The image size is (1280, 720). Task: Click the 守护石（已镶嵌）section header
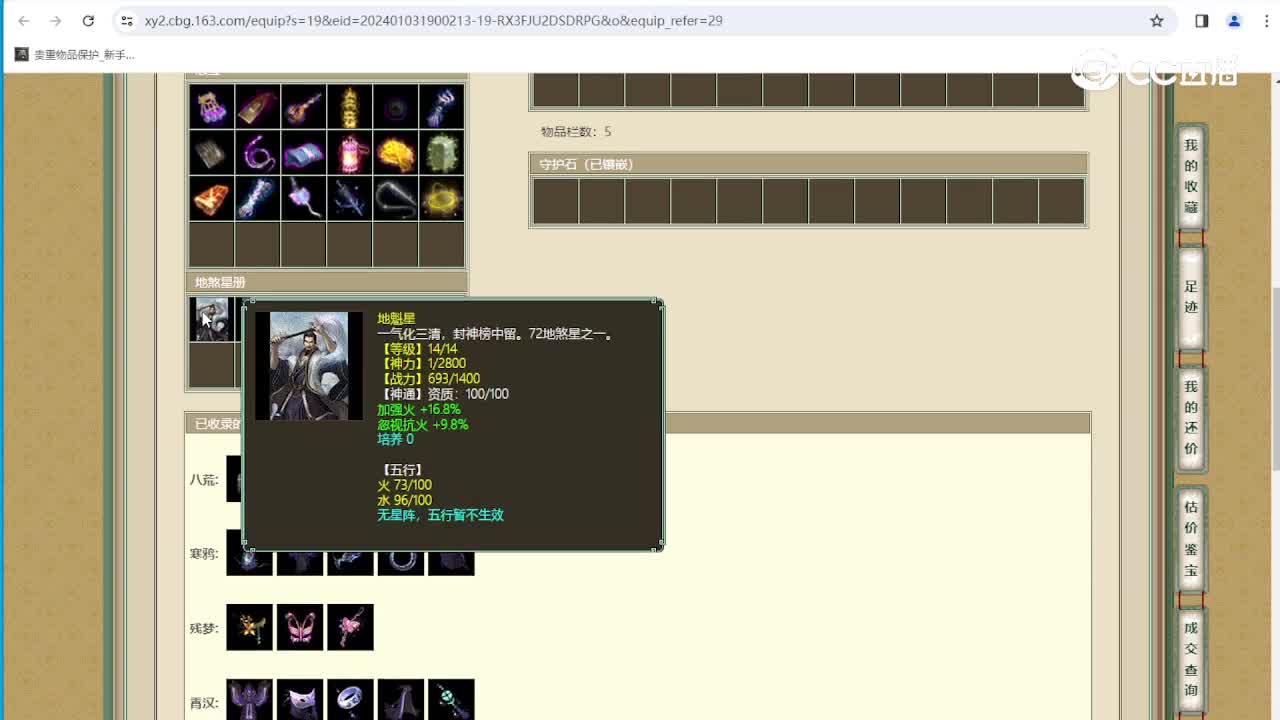(808, 164)
